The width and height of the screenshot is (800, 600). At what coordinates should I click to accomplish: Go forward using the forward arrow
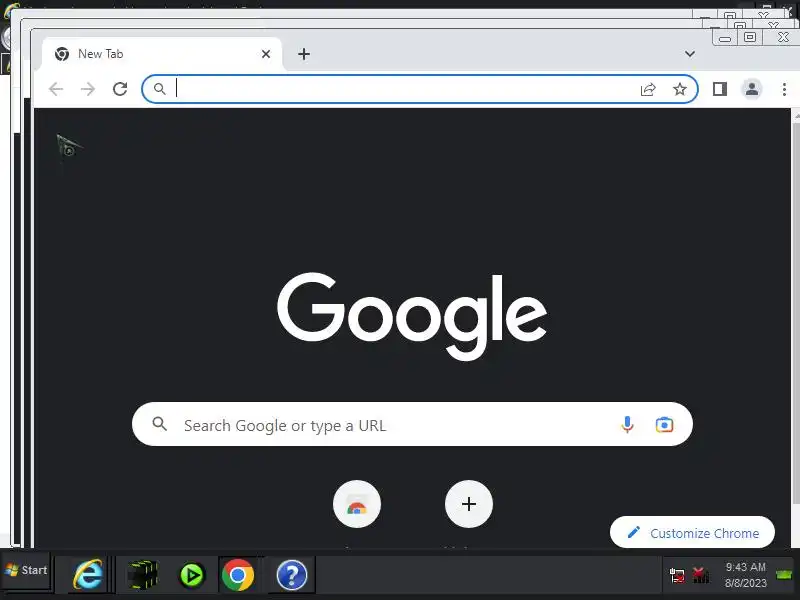(88, 89)
